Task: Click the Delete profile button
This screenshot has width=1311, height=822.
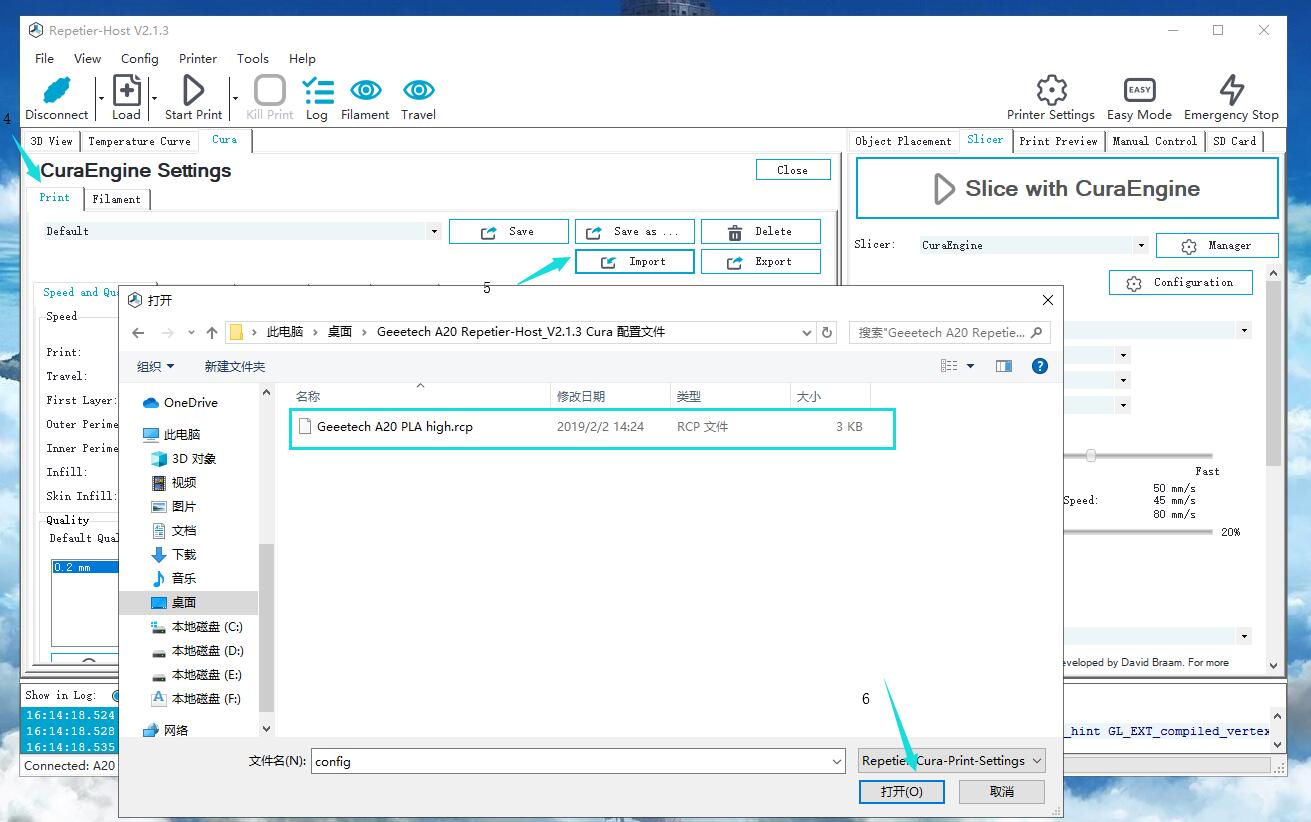Action: (761, 232)
